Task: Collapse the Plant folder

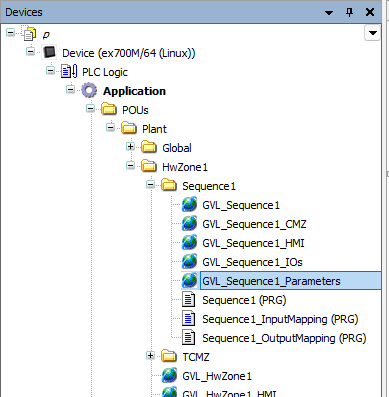Action: coord(111,127)
